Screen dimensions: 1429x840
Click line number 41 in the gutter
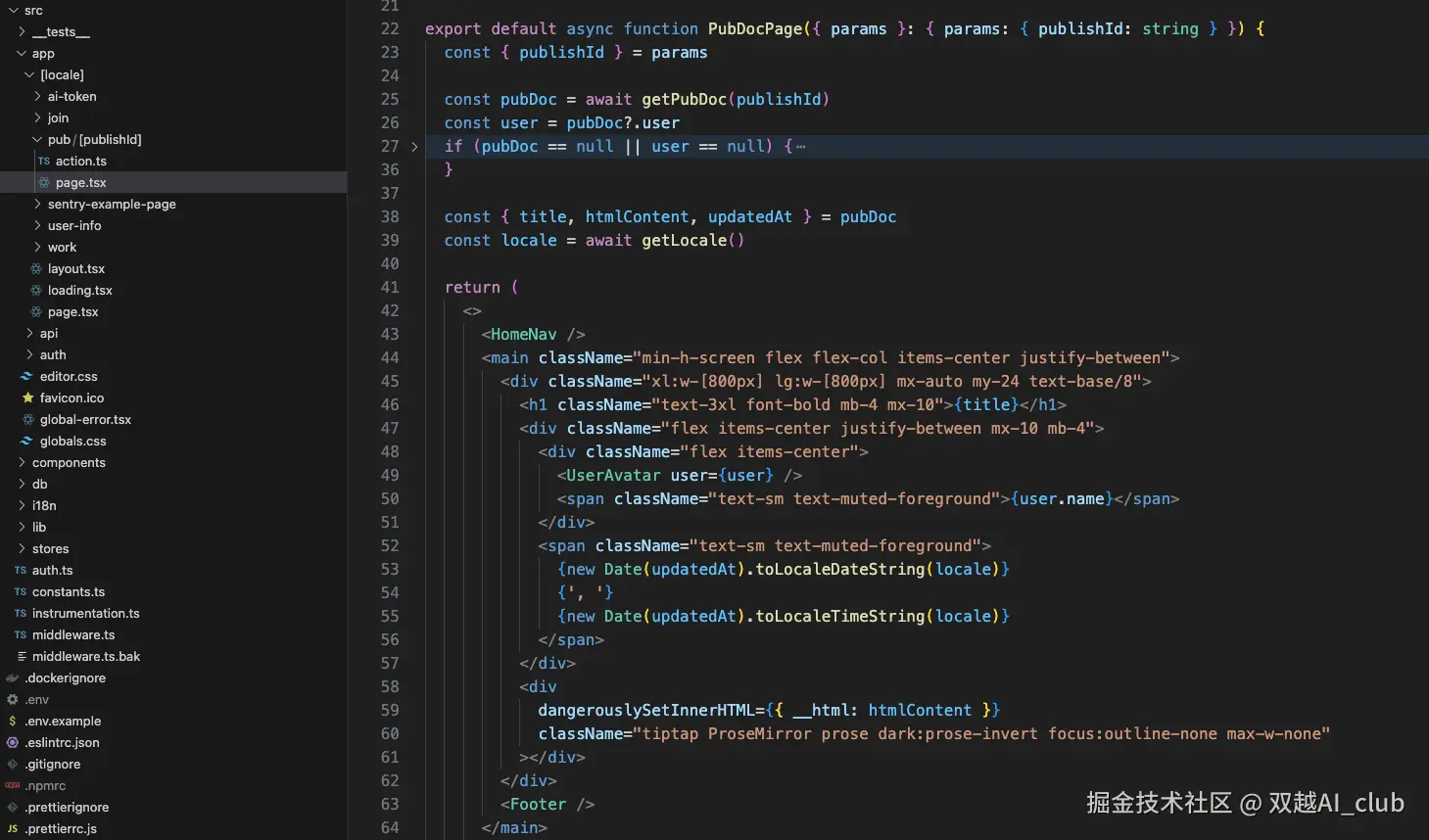[390, 288]
